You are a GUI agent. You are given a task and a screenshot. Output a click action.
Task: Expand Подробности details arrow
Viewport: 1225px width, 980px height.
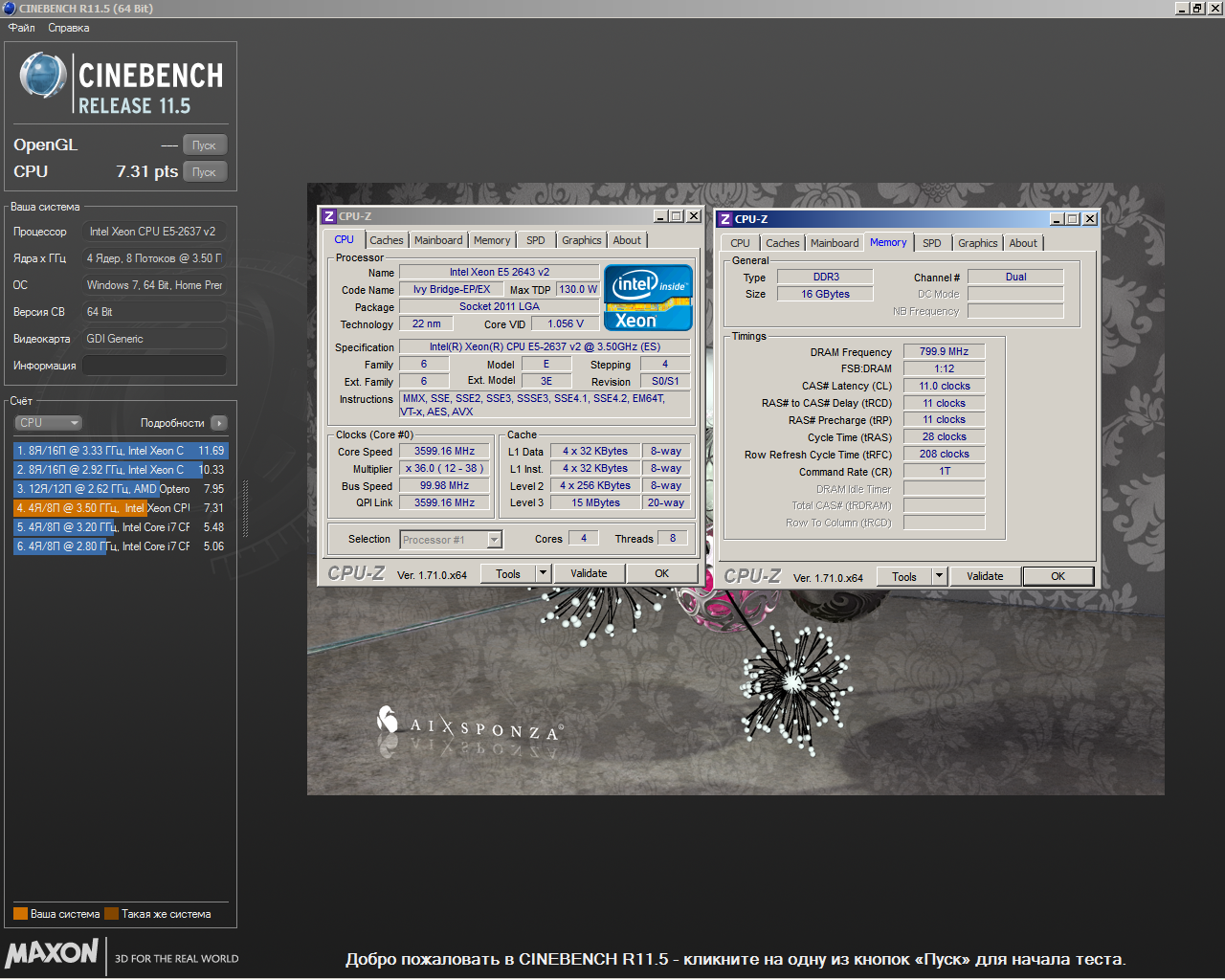[219, 423]
